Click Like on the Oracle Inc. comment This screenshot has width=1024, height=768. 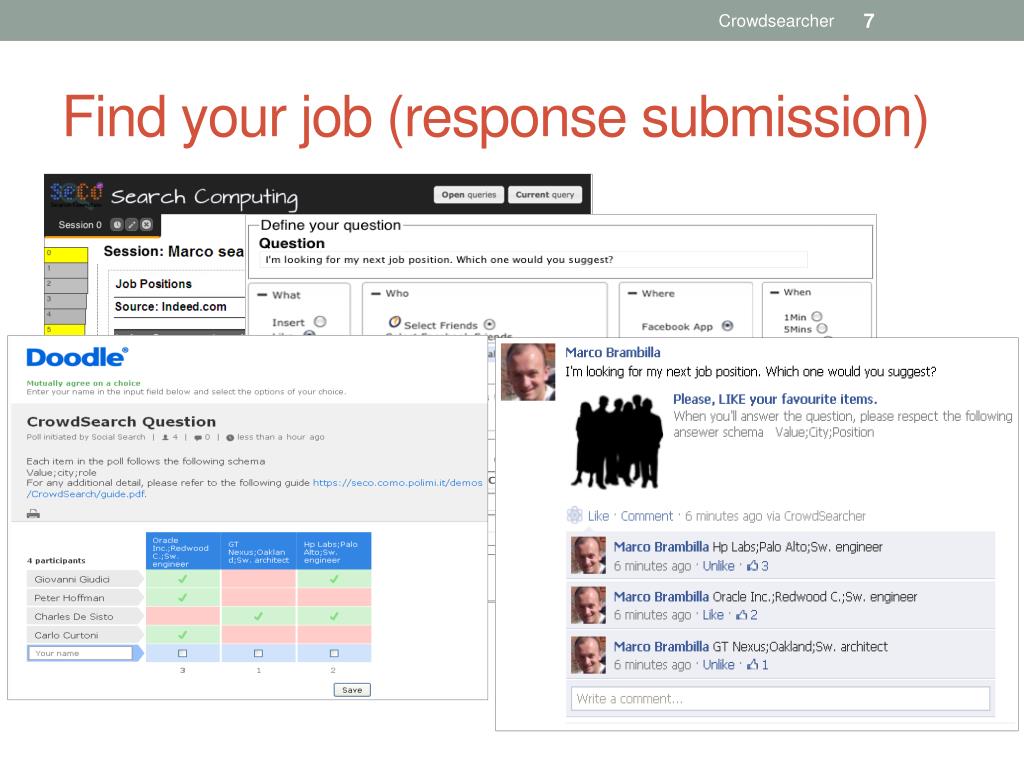click(713, 615)
